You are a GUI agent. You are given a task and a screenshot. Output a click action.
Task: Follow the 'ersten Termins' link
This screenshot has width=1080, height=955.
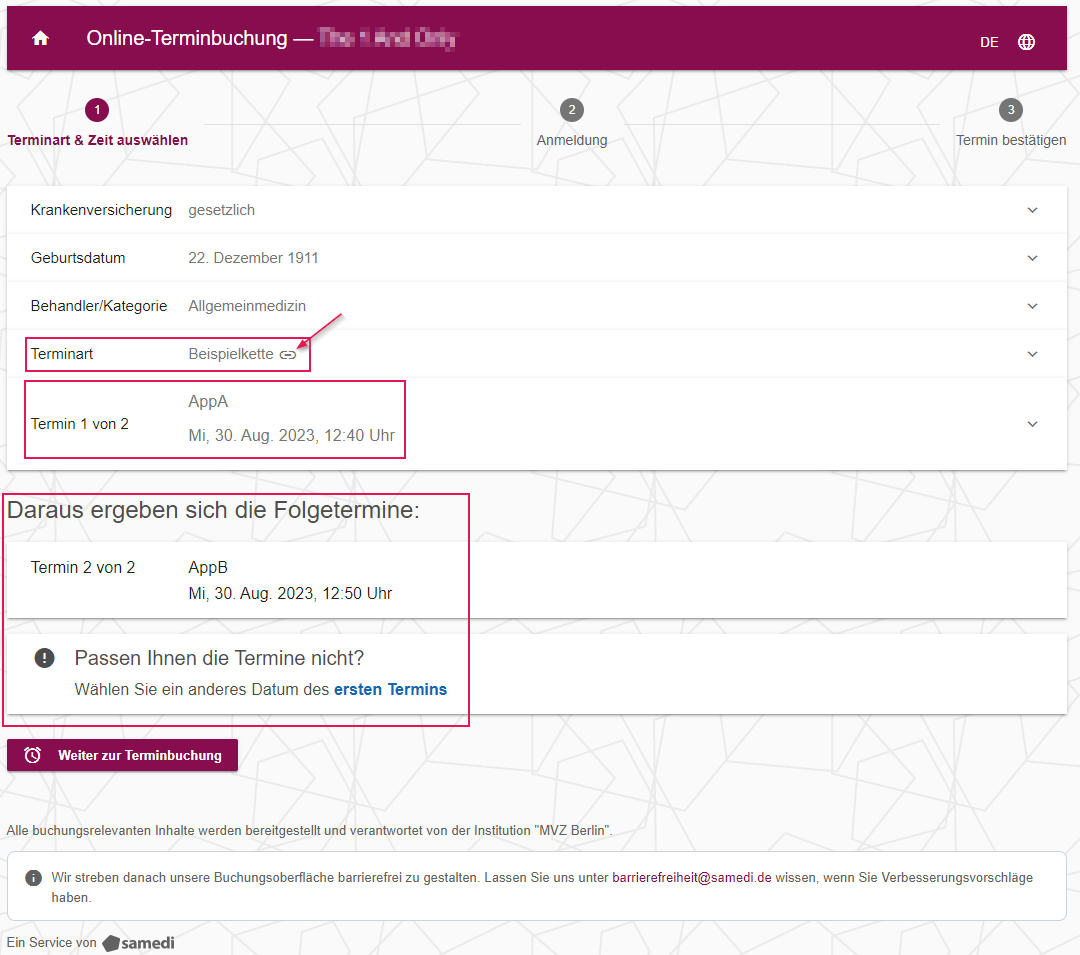coord(390,689)
